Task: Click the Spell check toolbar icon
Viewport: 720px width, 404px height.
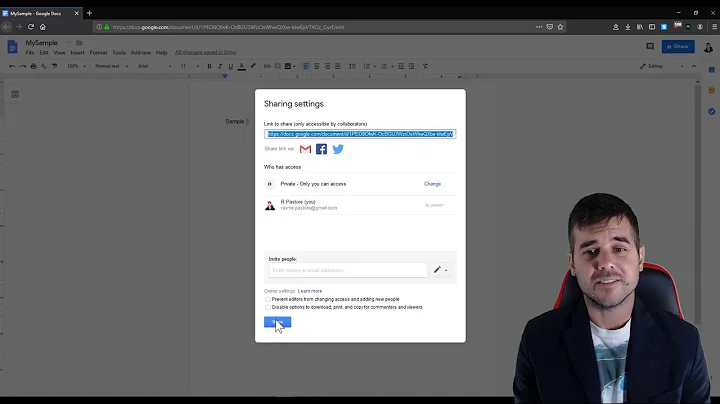Action: [x=44, y=66]
